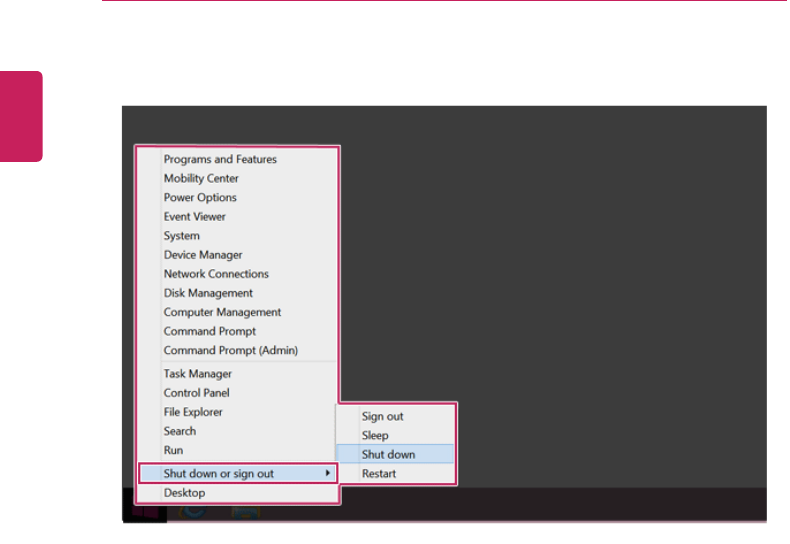Choose Shut down in the submenu

(x=395, y=454)
